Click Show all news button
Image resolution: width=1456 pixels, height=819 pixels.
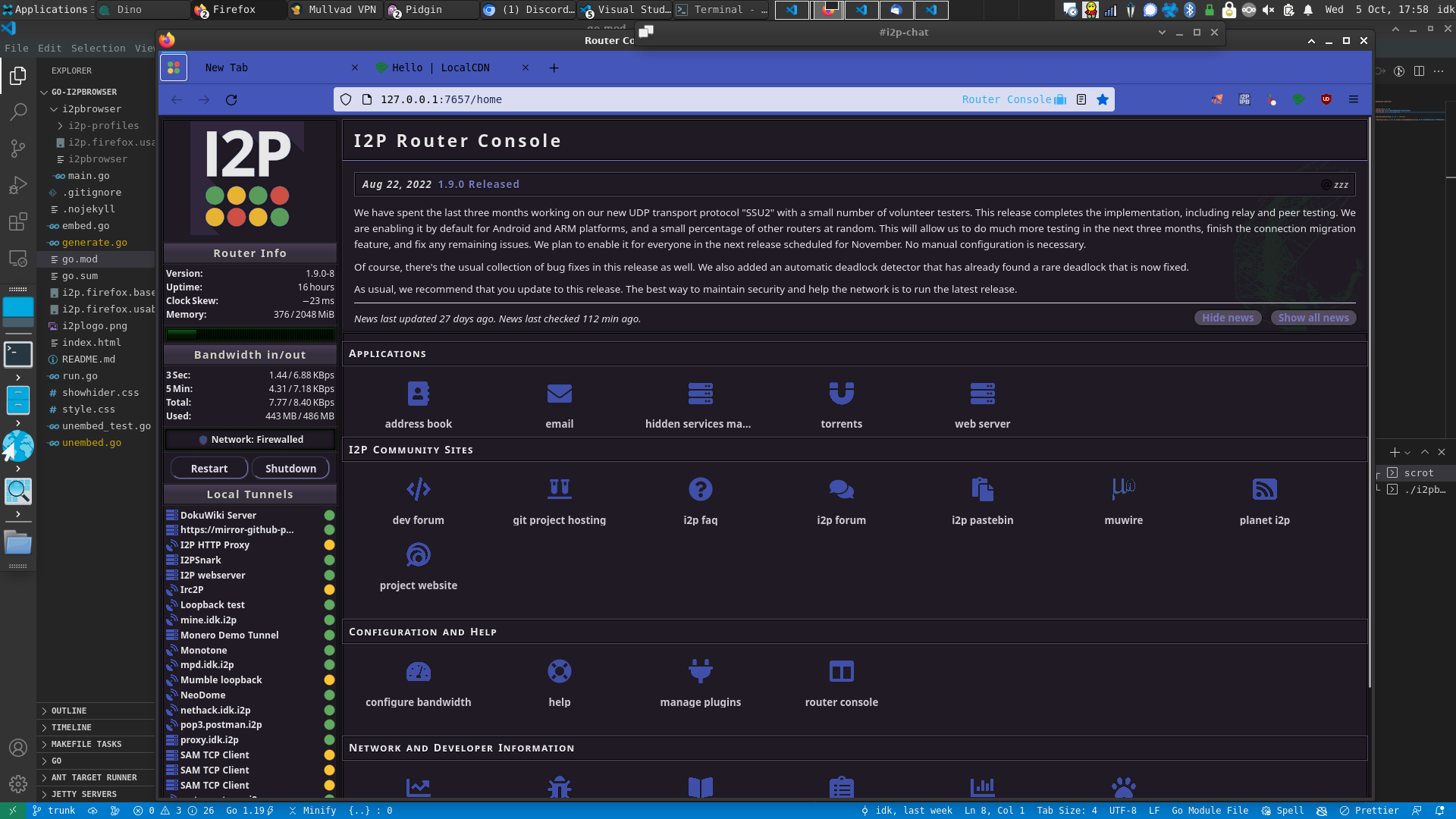click(1313, 318)
